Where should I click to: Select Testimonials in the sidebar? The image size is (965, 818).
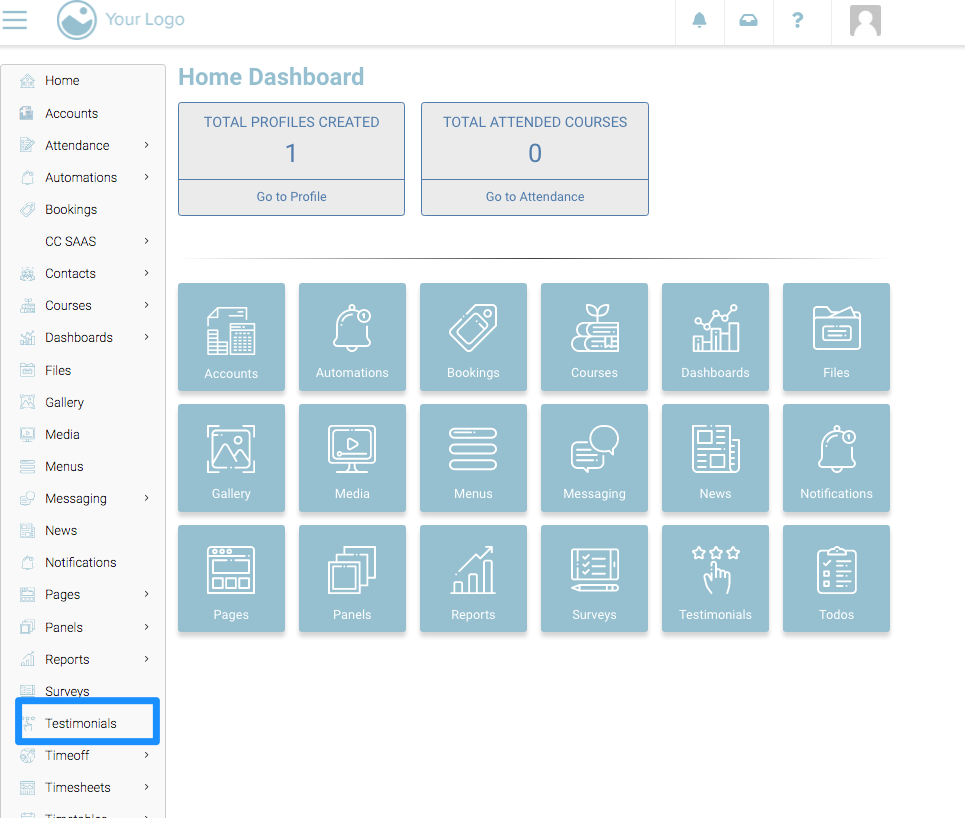tap(81, 723)
